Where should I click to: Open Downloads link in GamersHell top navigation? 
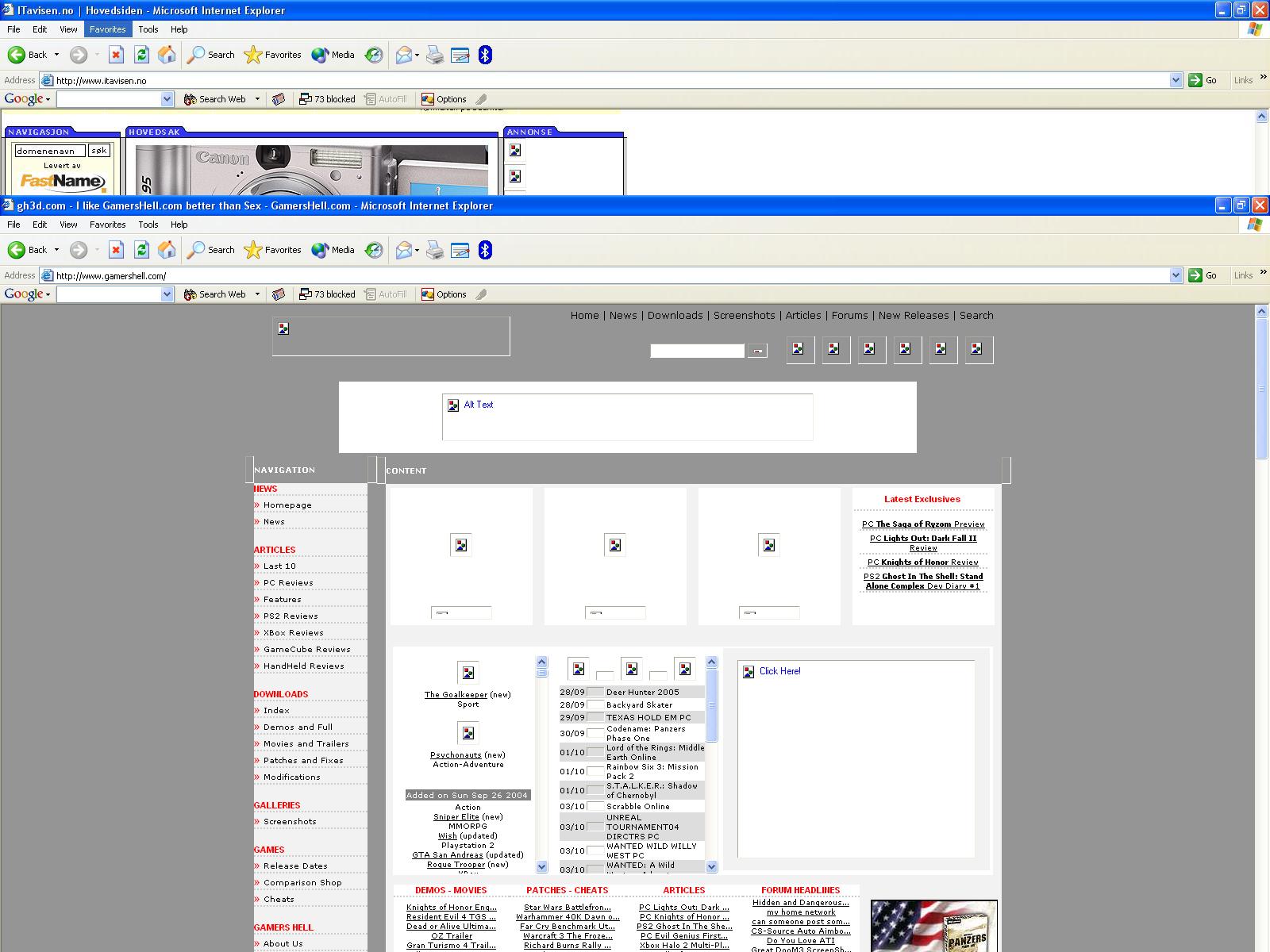tap(675, 315)
